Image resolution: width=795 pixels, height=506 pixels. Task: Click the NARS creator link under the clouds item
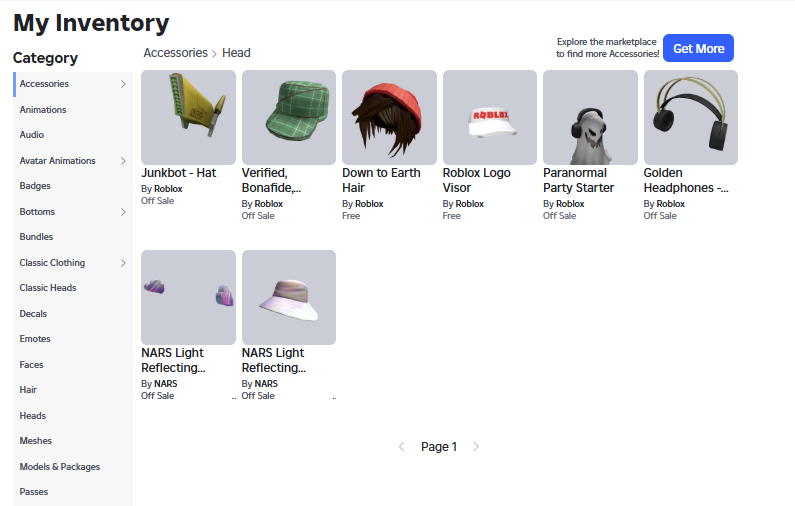(166, 384)
